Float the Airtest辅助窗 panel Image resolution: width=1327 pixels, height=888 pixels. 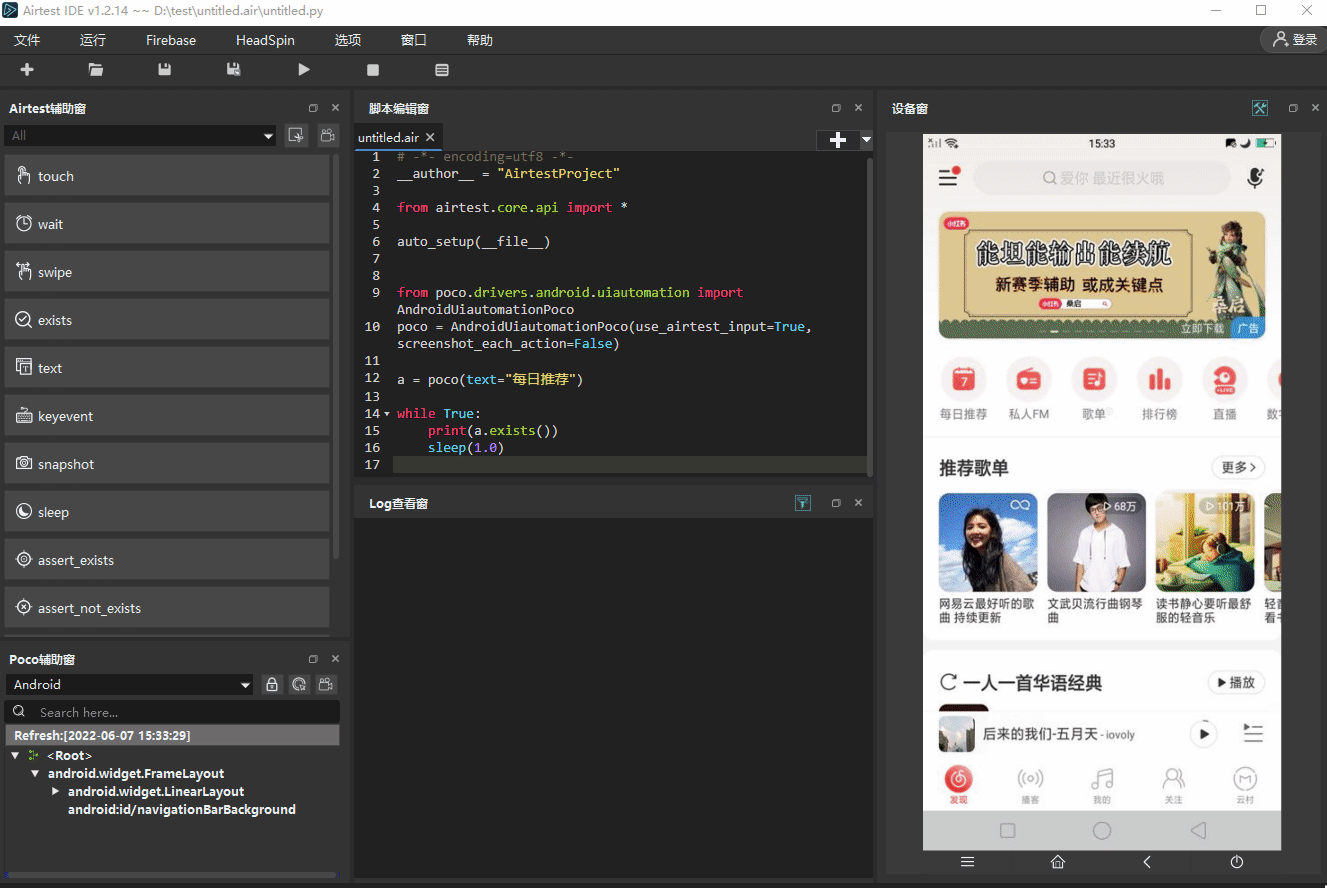[x=313, y=108]
